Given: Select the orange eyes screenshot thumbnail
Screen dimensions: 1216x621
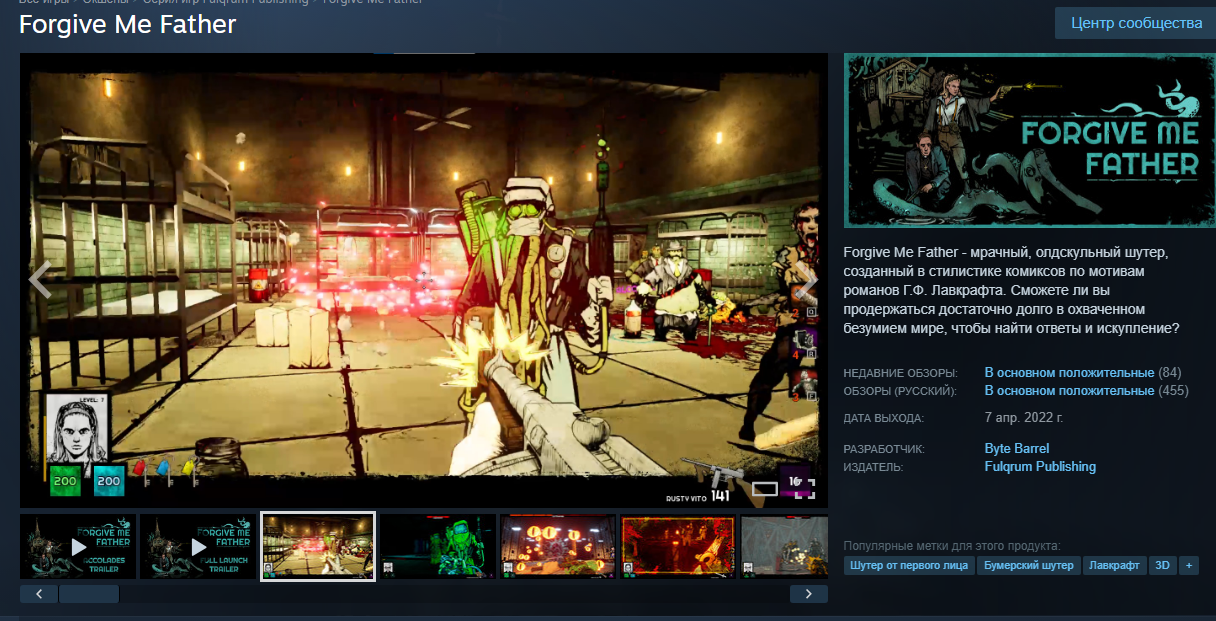Looking at the screenshot, I should pyautogui.click(x=558, y=546).
